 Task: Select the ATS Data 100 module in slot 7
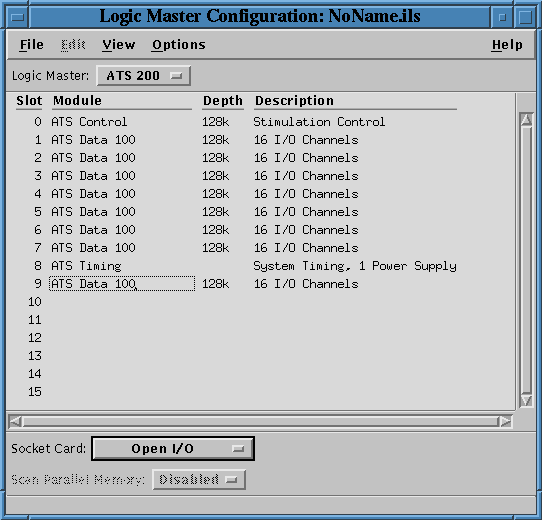click(x=93, y=248)
